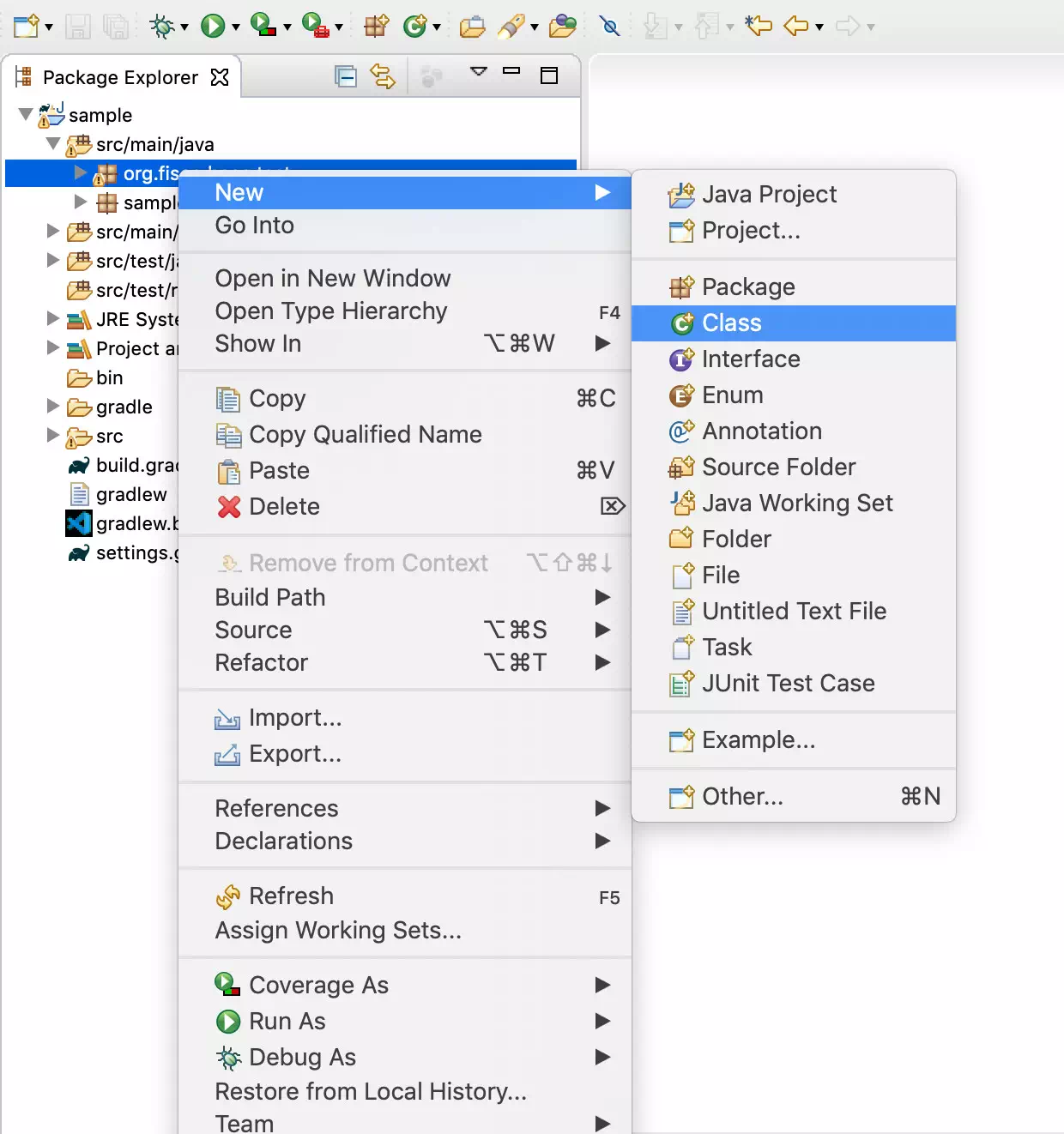Click the New wizard icon in toolbar
The width and height of the screenshot is (1064, 1134).
click(26, 27)
